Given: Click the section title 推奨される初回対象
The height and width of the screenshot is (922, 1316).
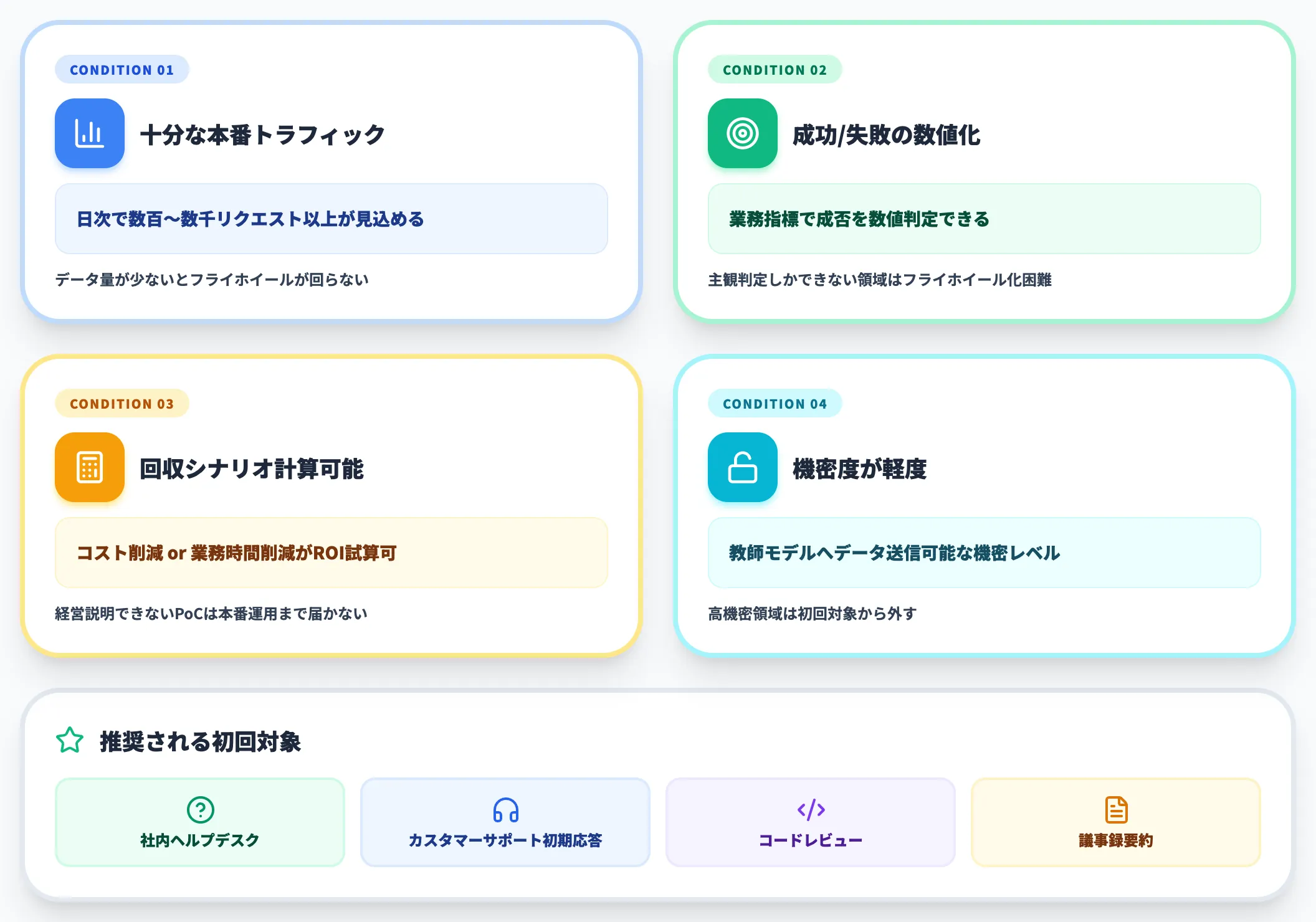Looking at the screenshot, I should pos(201,741).
